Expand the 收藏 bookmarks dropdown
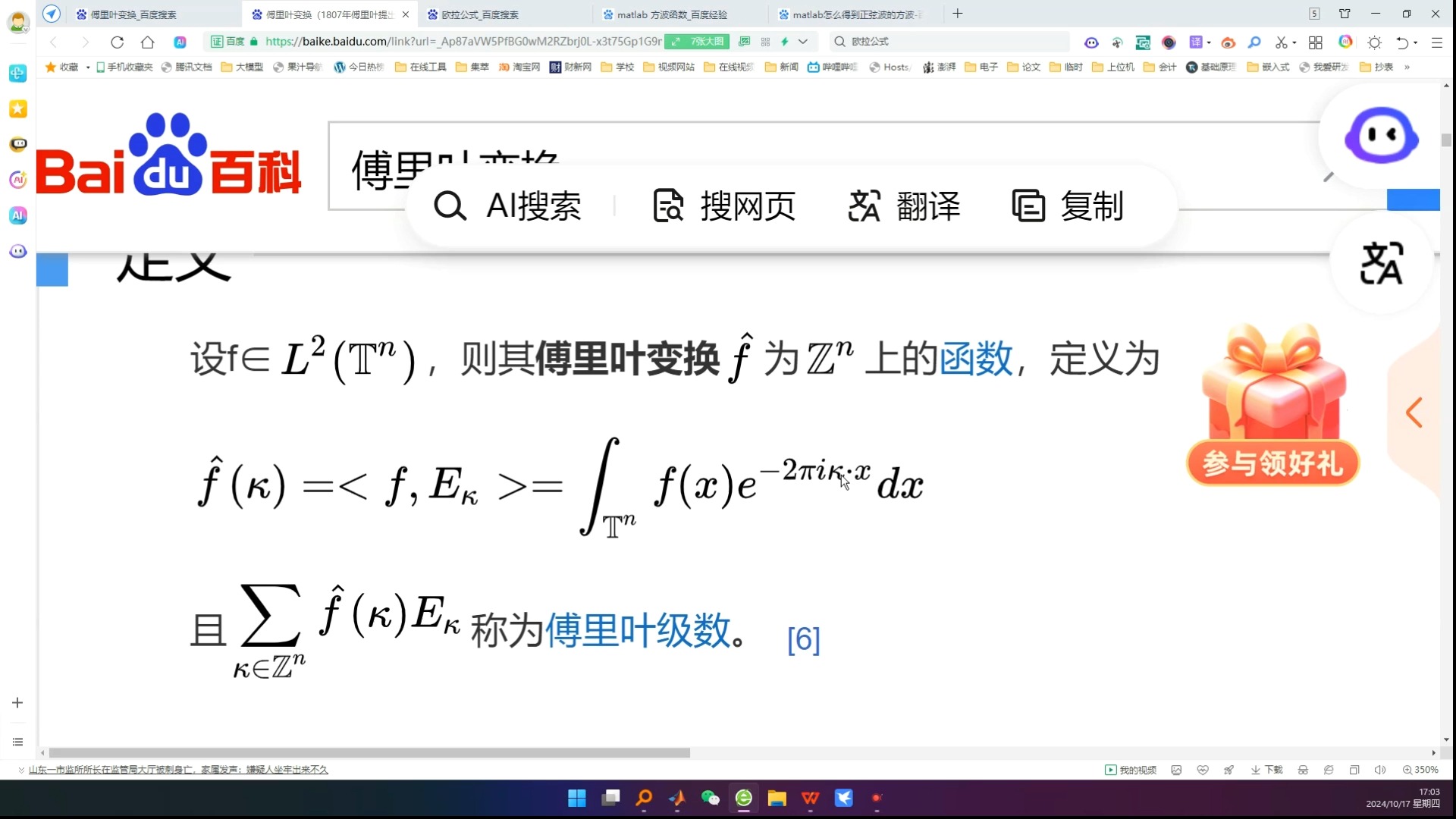Screen dimensions: 1456x819 coord(87,67)
